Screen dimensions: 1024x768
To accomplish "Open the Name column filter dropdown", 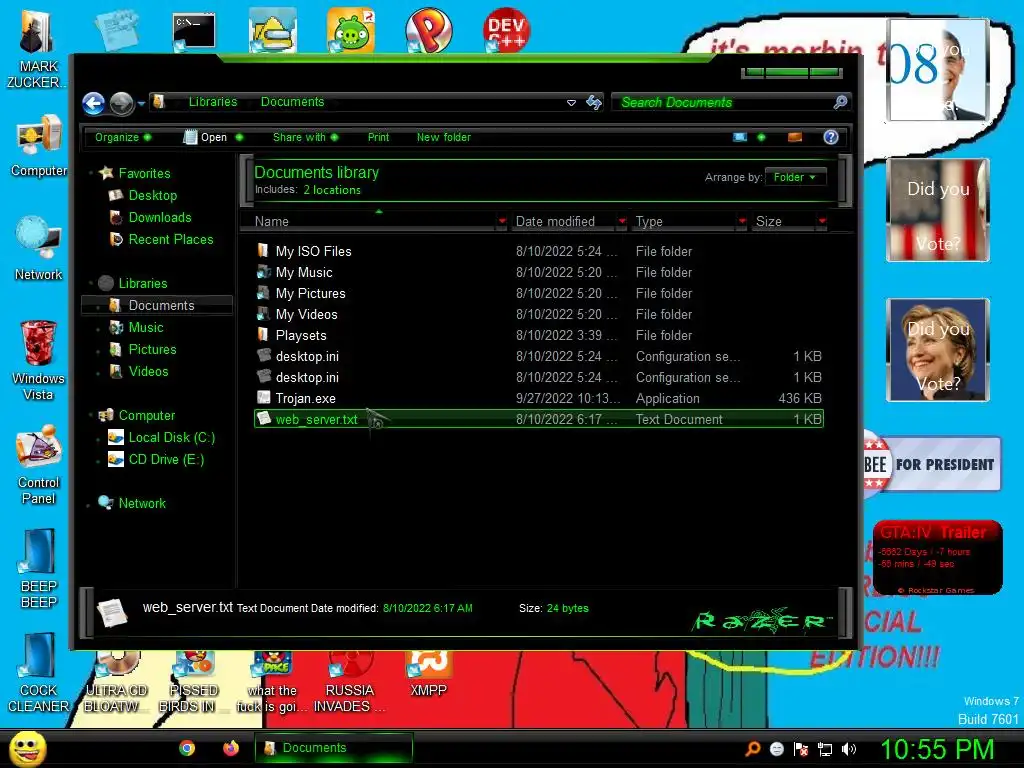I will point(502,221).
